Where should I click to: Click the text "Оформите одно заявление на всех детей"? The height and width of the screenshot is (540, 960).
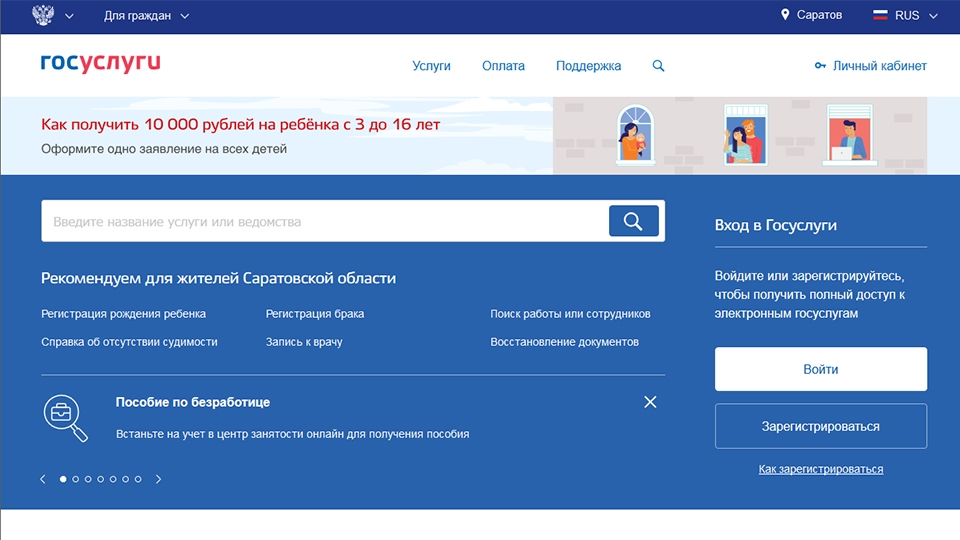point(164,149)
